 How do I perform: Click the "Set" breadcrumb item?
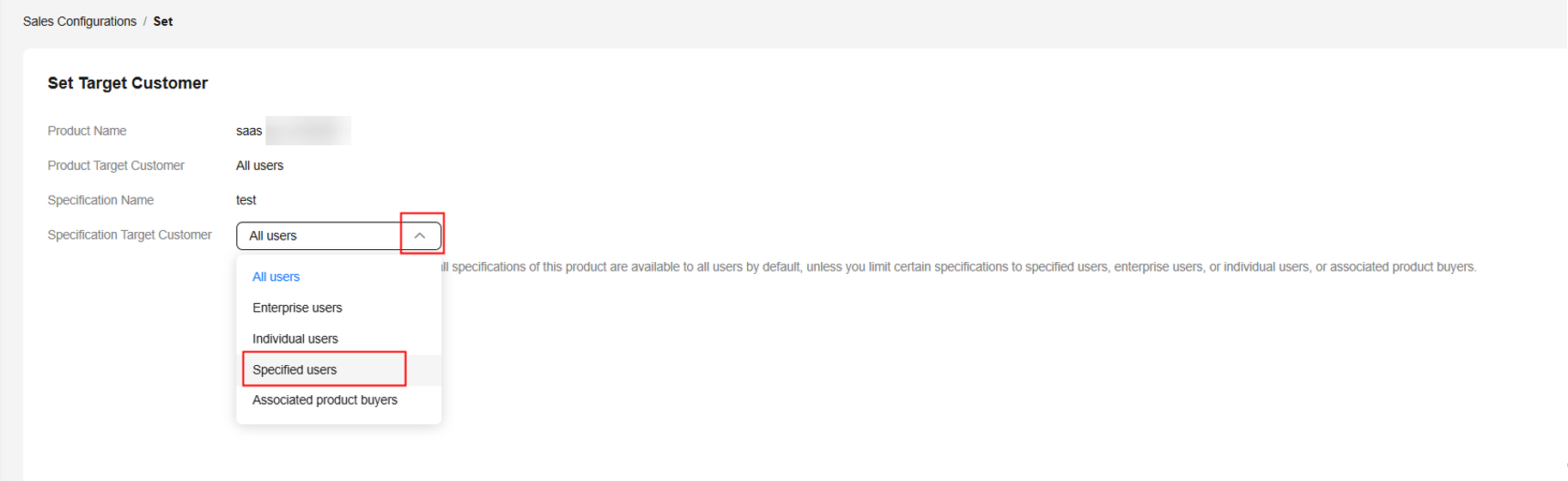tap(163, 21)
